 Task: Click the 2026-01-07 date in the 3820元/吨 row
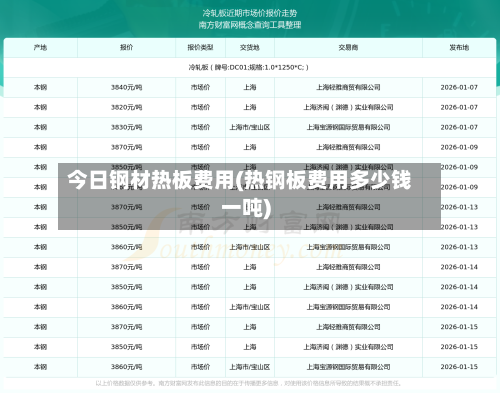click(x=459, y=107)
